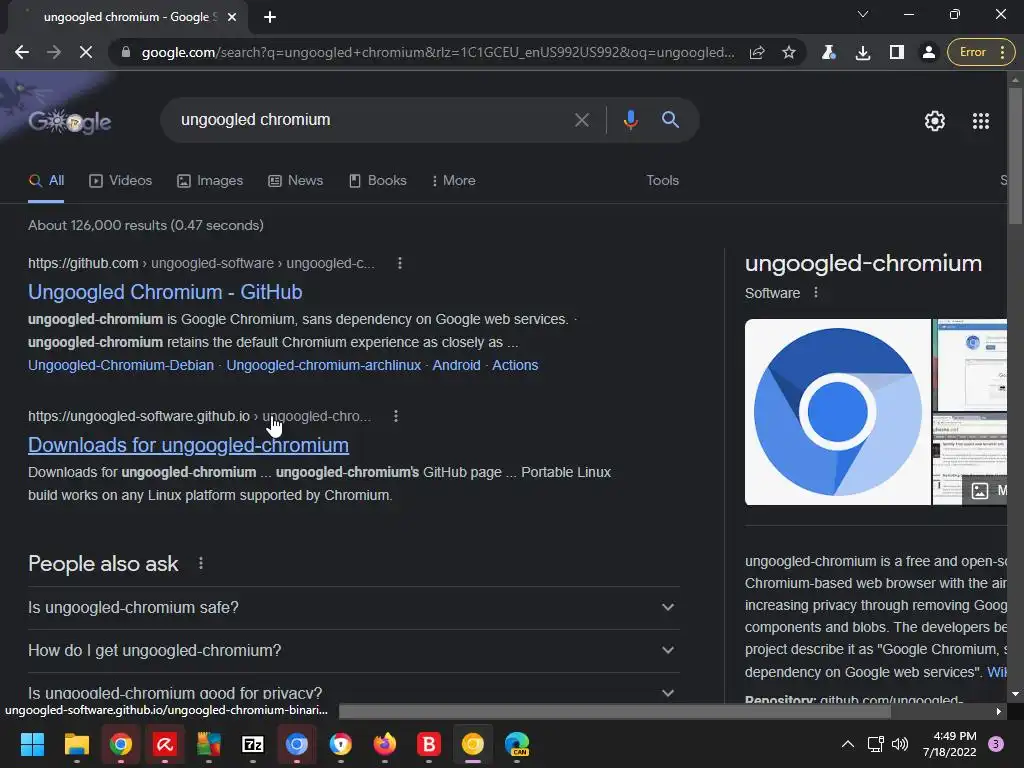
Task: Open the More search categories menu
Action: [454, 181]
